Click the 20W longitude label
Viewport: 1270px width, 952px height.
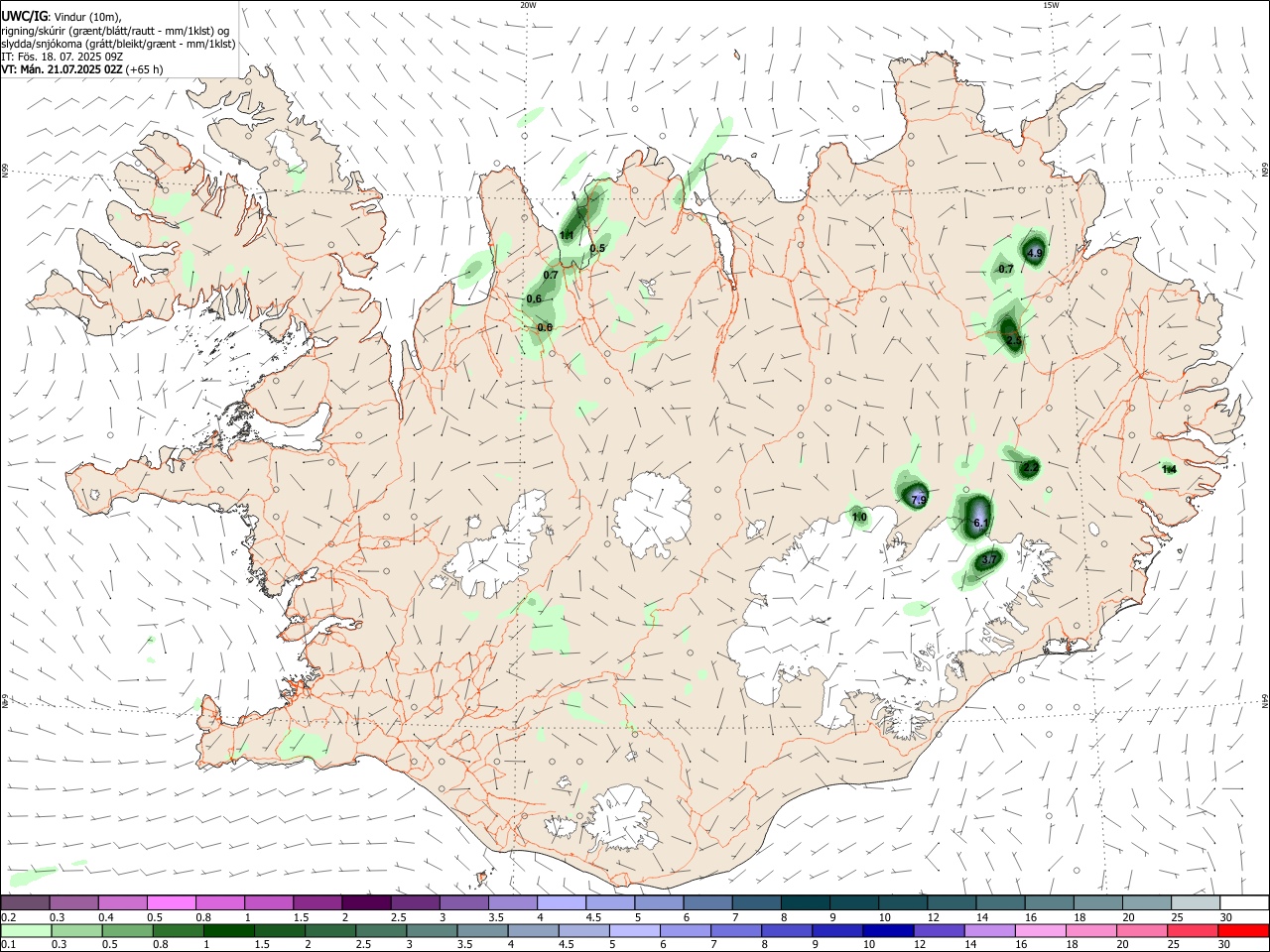tap(528, 5)
